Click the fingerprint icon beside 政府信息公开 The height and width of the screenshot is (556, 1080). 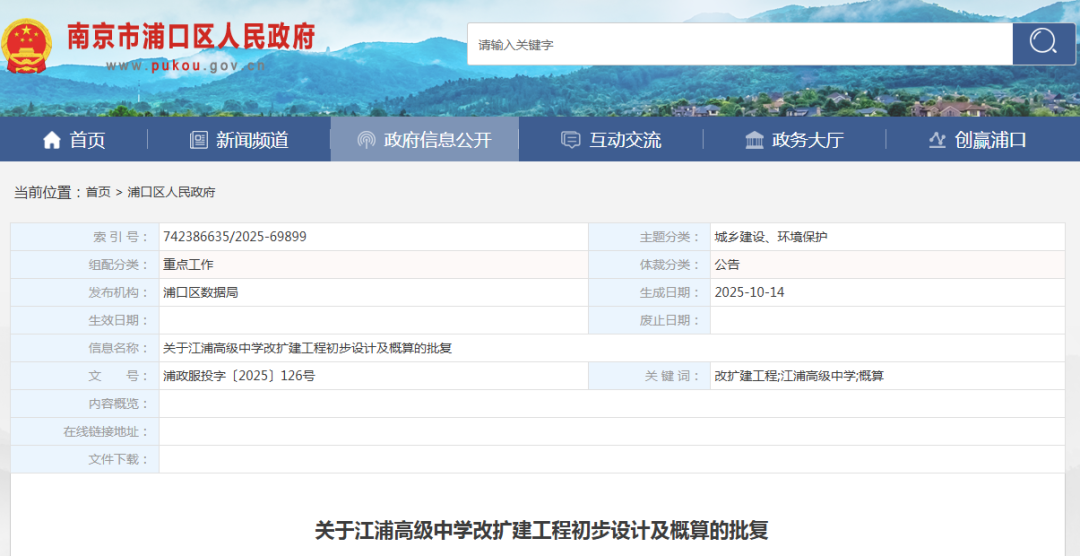[x=366, y=140]
